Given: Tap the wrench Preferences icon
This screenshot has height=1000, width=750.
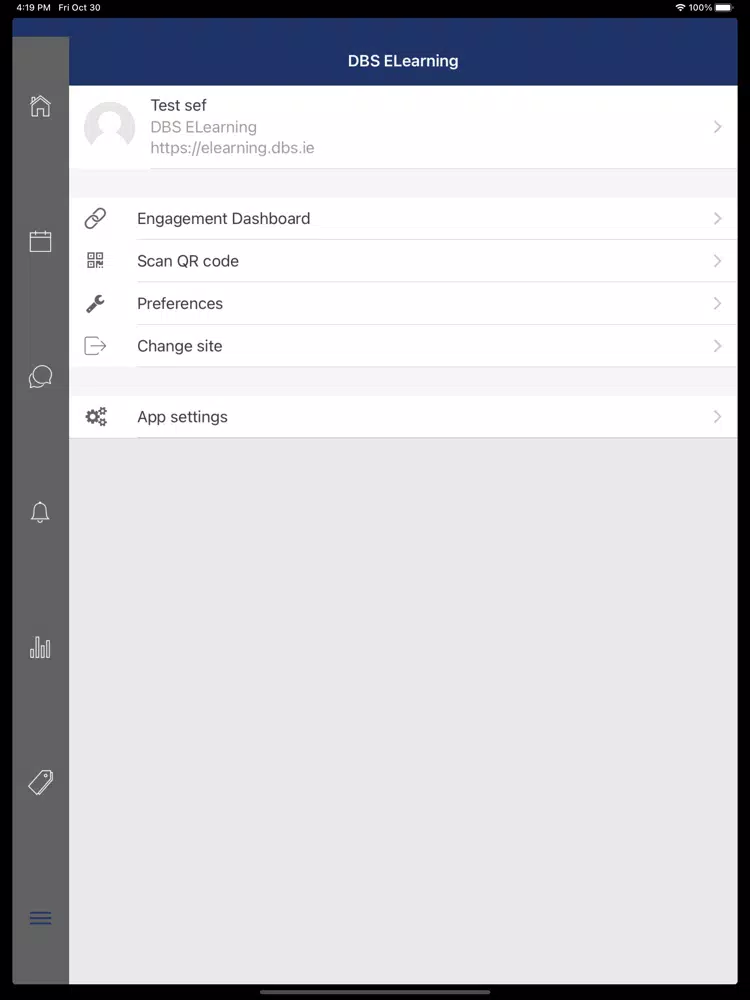Looking at the screenshot, I should click(95, 304).
